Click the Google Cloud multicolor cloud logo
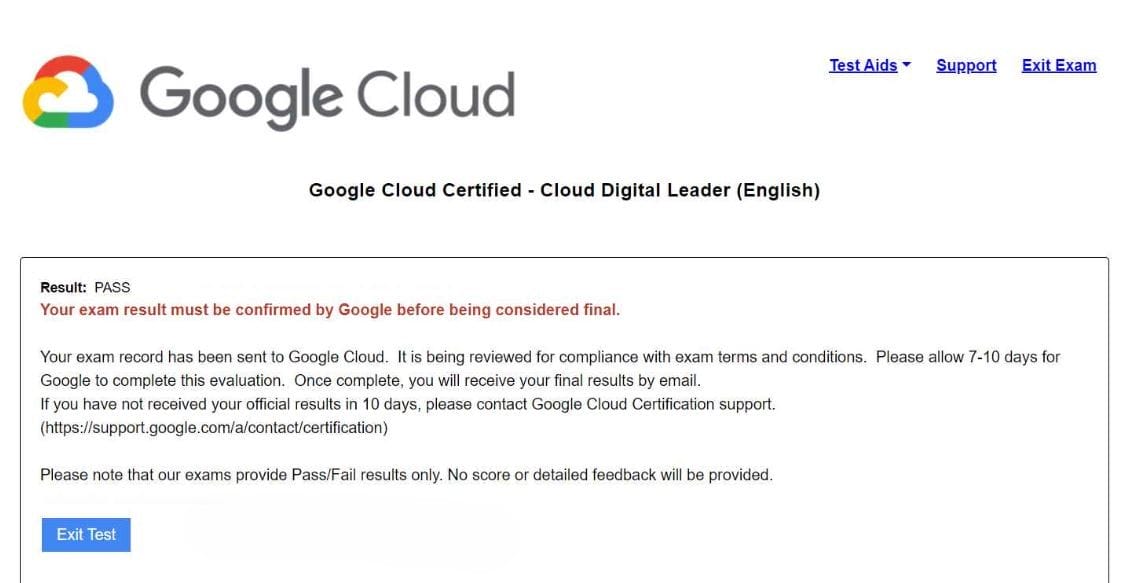The height and width of the screenshot is (583, 1132). point(68,92)
